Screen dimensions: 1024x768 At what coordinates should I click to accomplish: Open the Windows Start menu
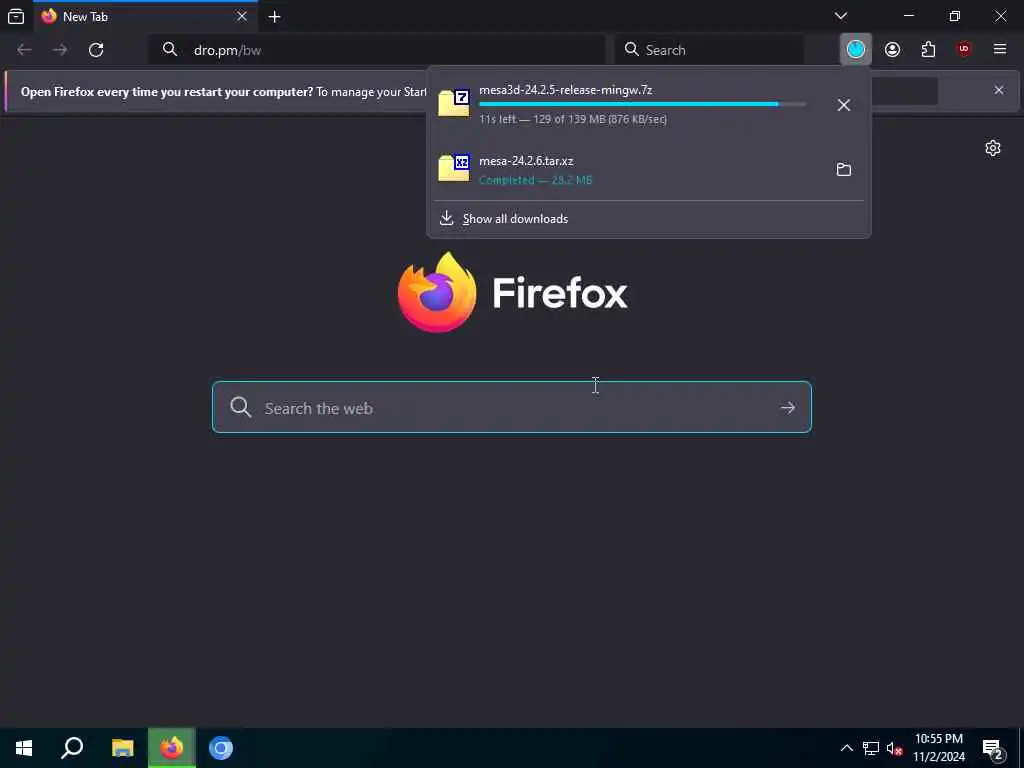tap(24, 748)
